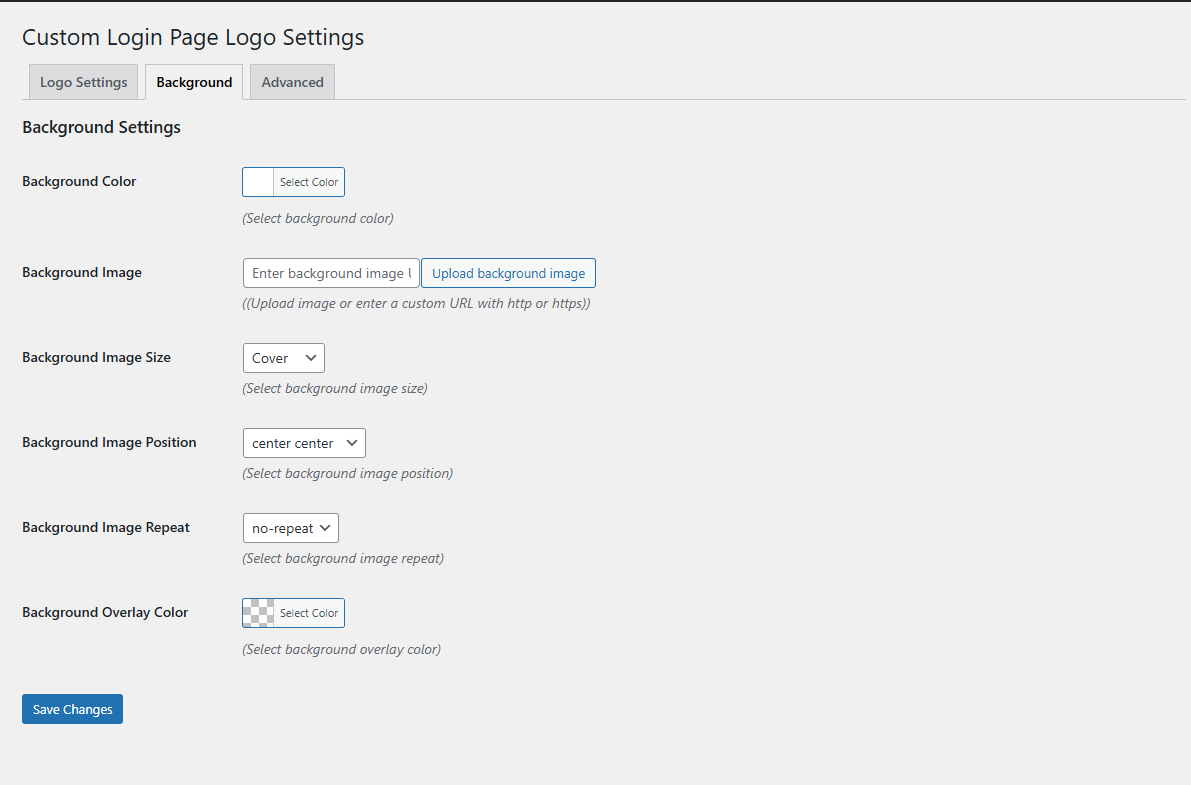Image resolution: width=1191 pixels, height=785 pixels.
Task: Select the Background tab
Action: 193,81
